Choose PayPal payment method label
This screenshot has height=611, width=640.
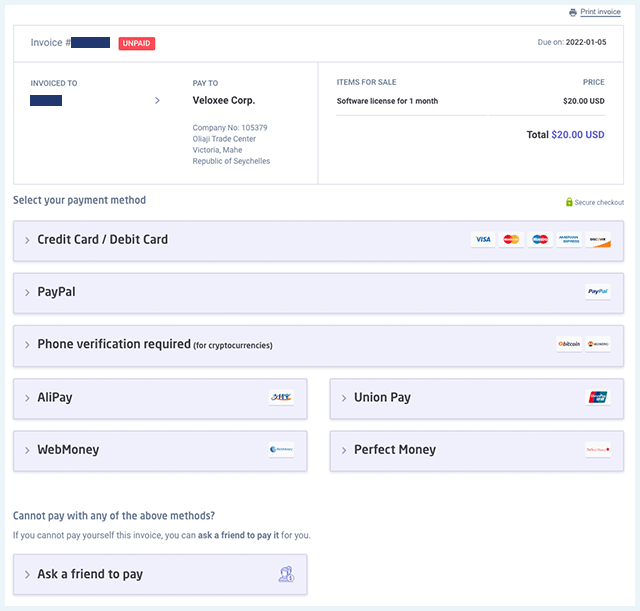pos(56,292)
